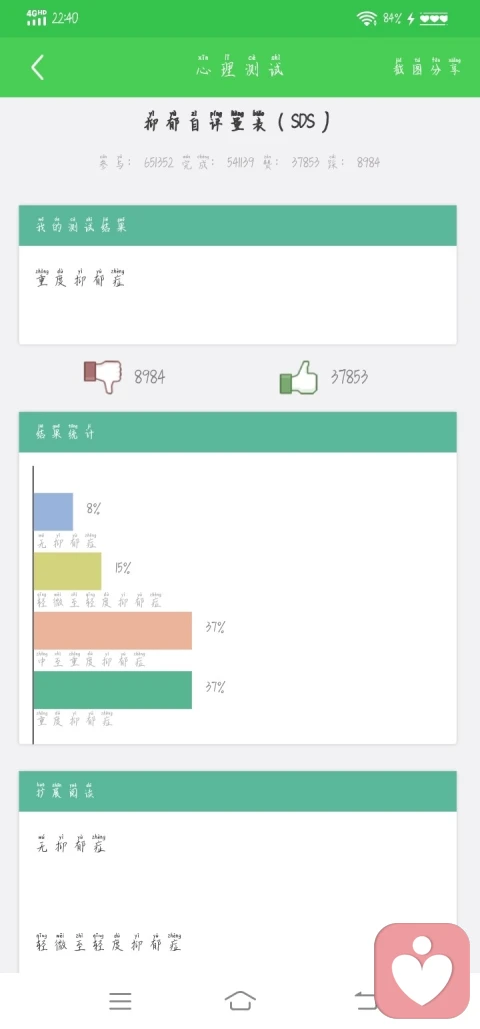
Task: Tap the 重度抑郁症 test result text
Action: 80,278
